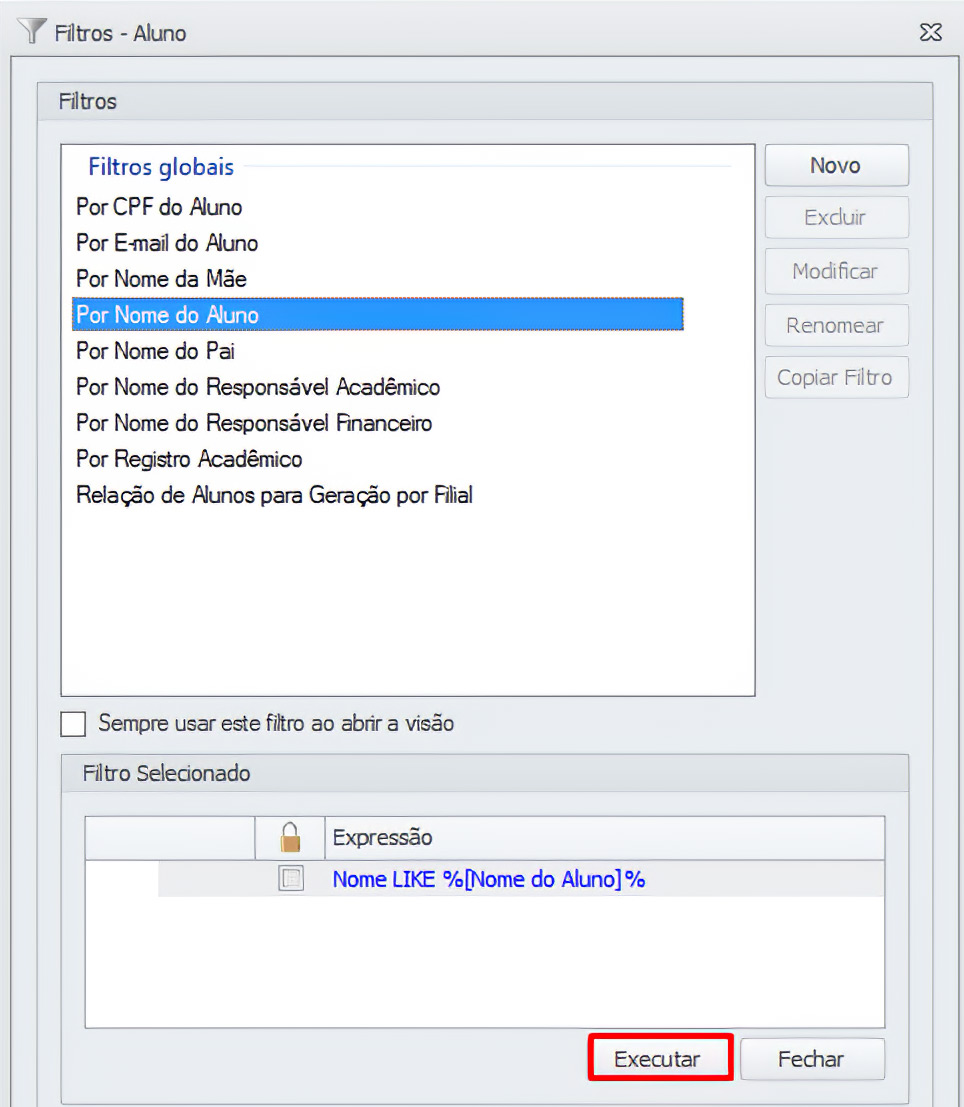964x1107 pixels.
Task: Click the Modificar button
Action: point(835,271)
